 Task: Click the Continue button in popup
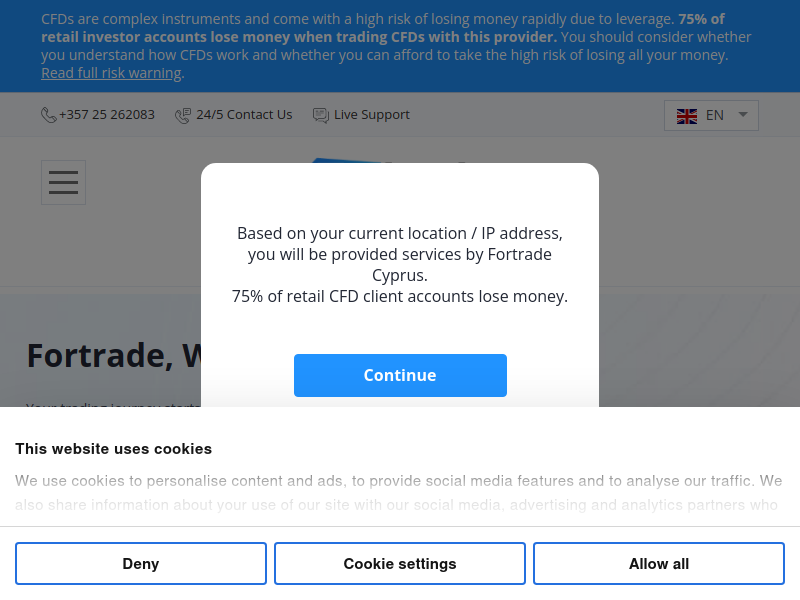click(400, 376)
